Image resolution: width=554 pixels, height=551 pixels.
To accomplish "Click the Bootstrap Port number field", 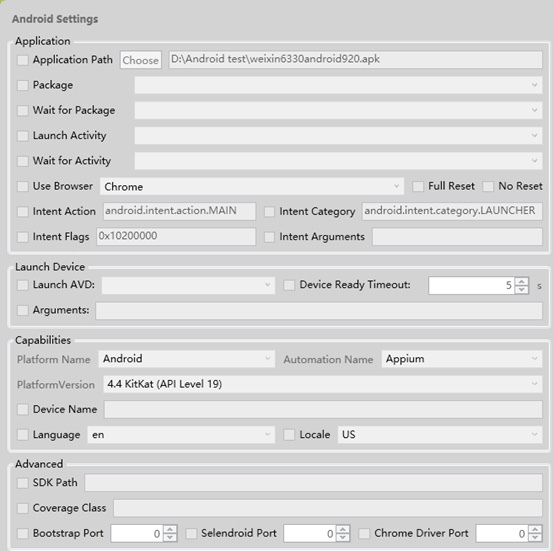I will point(137,533).
